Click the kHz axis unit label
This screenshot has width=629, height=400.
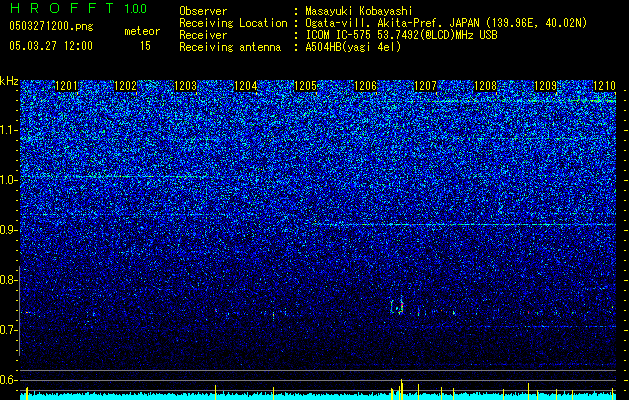pyautogui.click(x=9, y=81)
